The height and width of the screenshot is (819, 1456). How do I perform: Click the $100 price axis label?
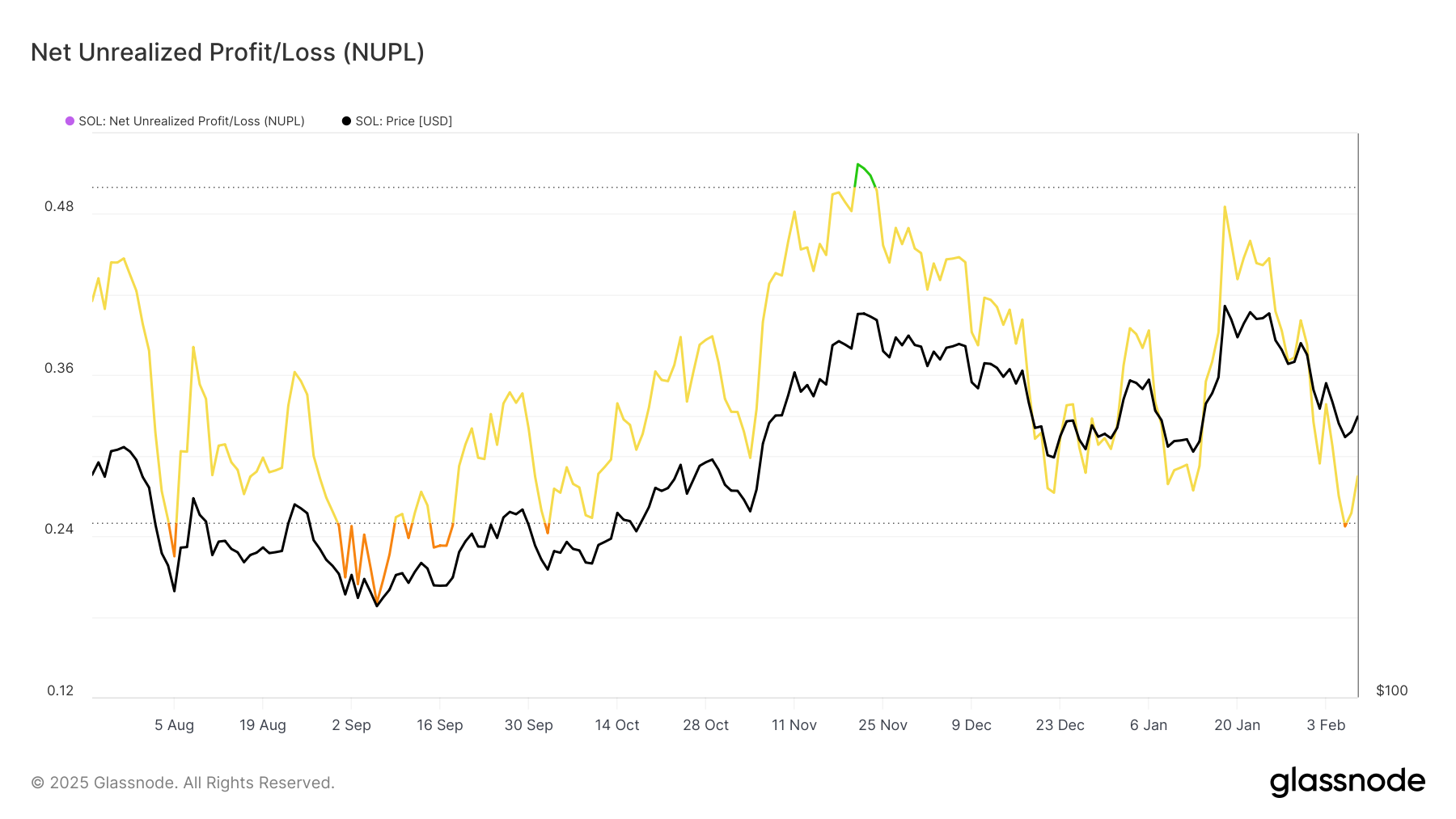1391,690
